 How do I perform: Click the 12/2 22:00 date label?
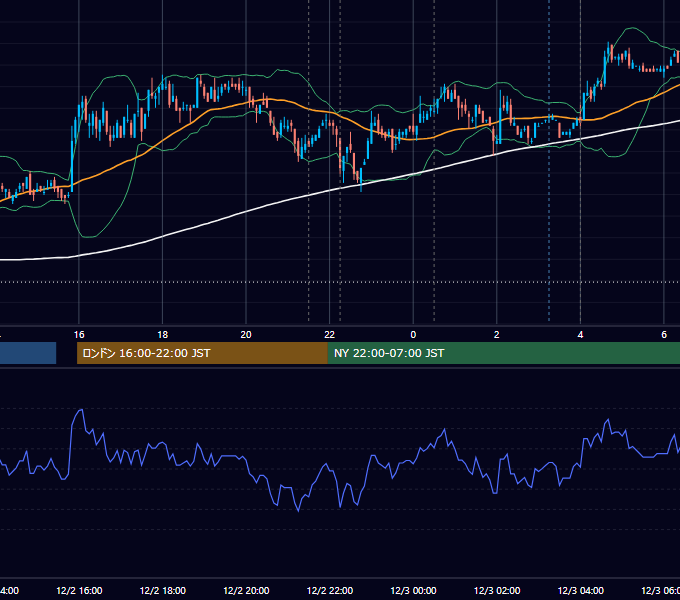(330, 590)
